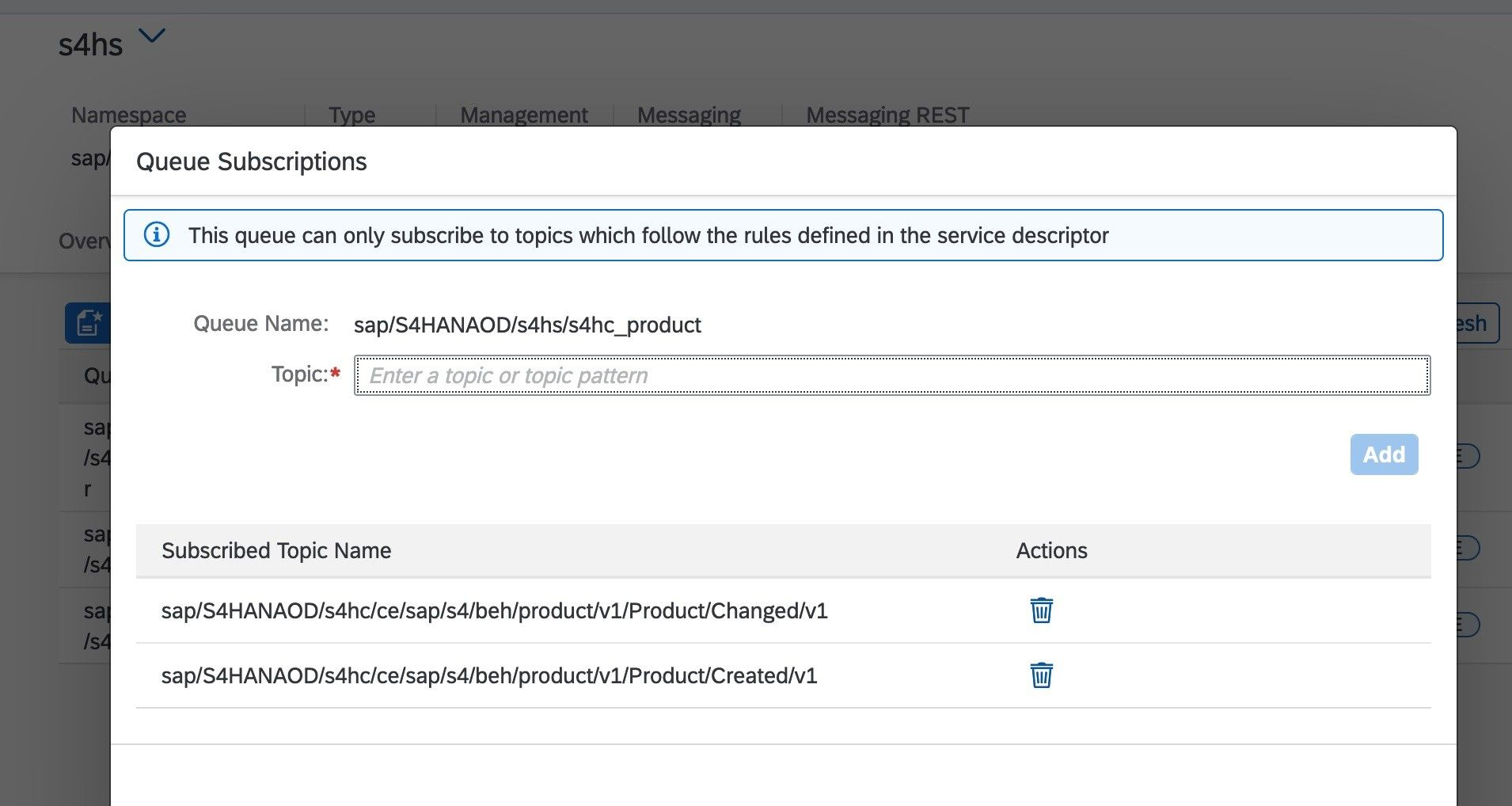
Task: Click the Subscribed Topic Name column header
Action: pos(276,550)
